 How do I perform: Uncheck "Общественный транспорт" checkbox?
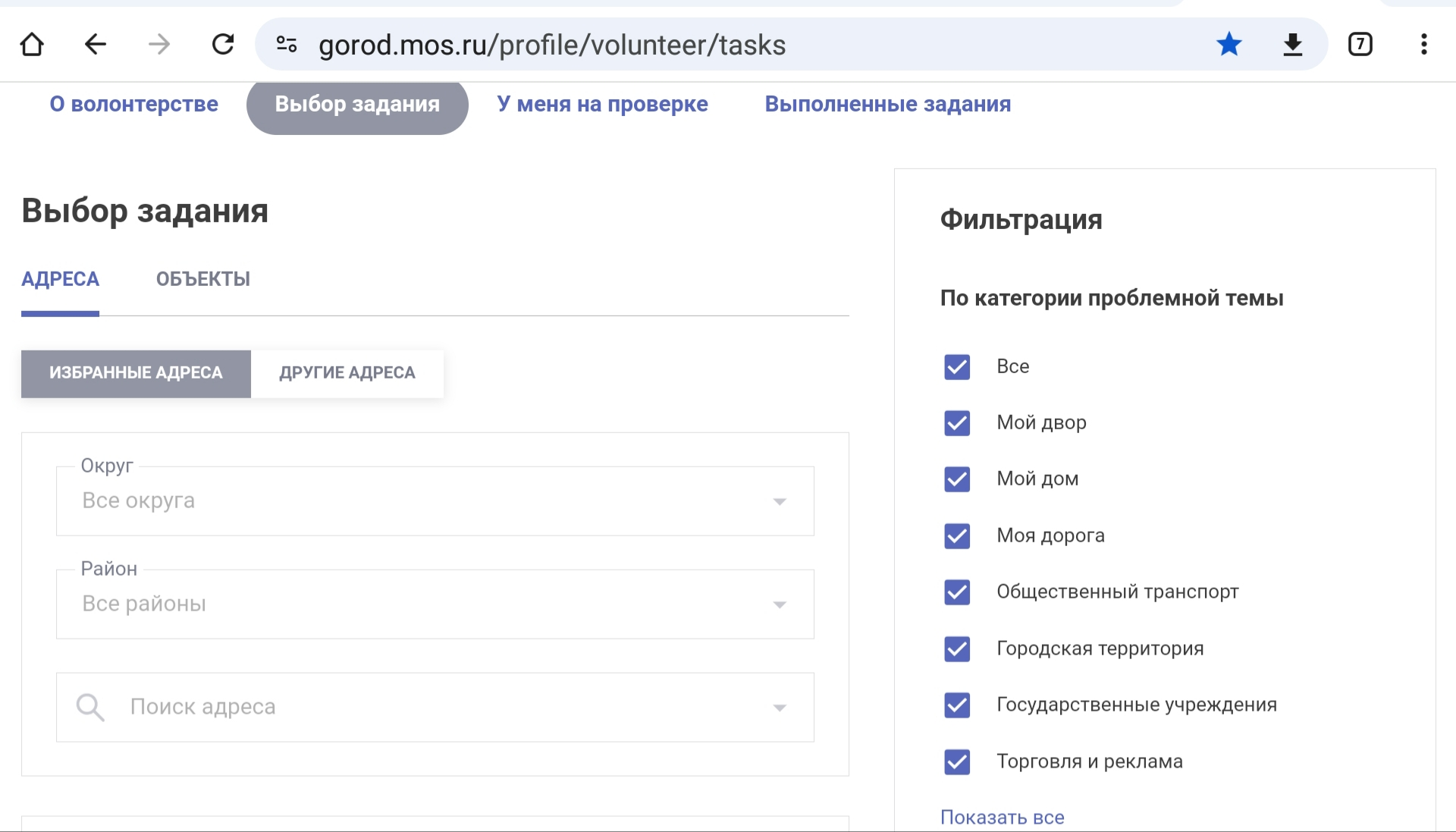point(957,592)
